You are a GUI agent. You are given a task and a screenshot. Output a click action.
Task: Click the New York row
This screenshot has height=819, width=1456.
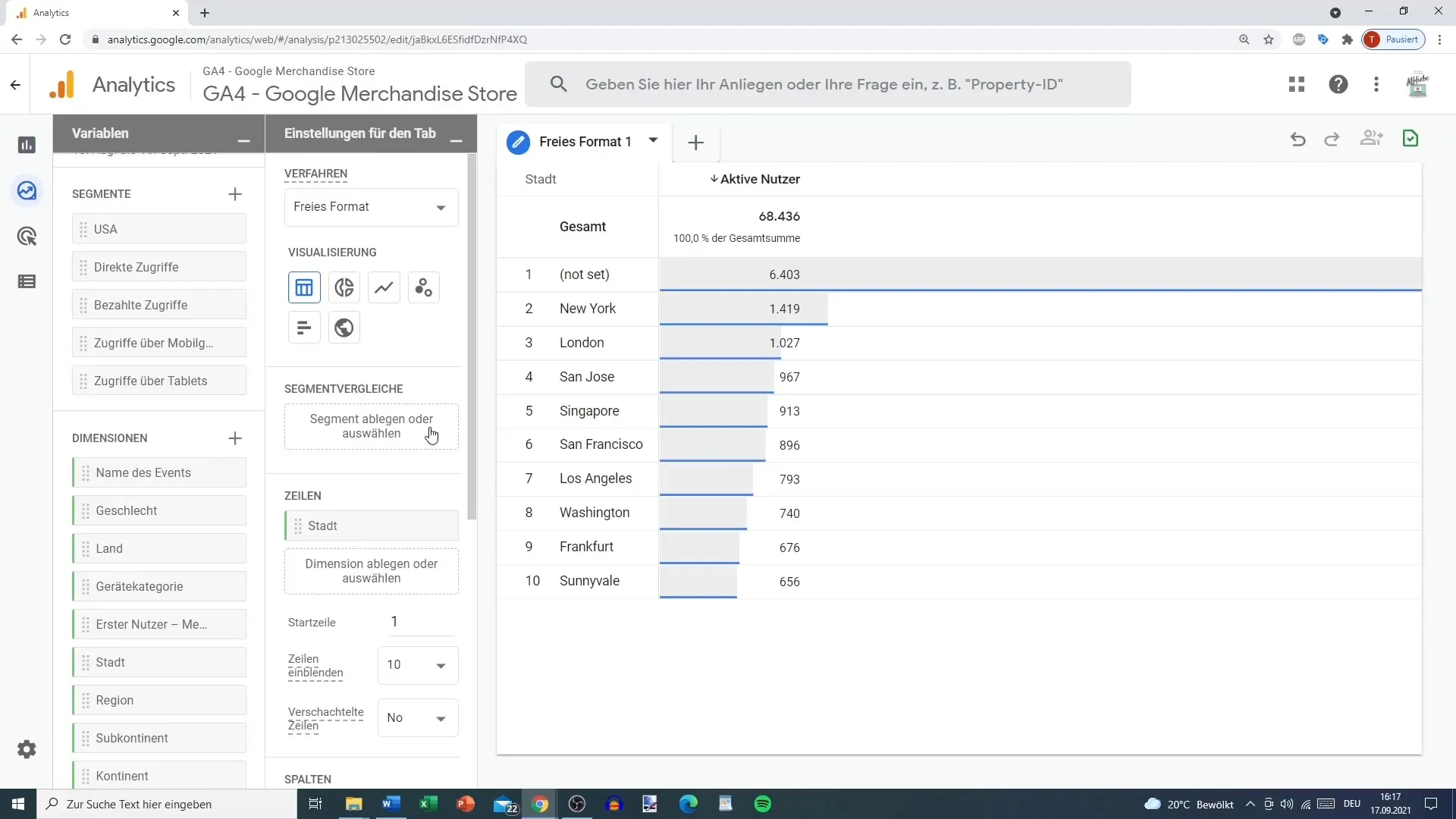point(959,309)
